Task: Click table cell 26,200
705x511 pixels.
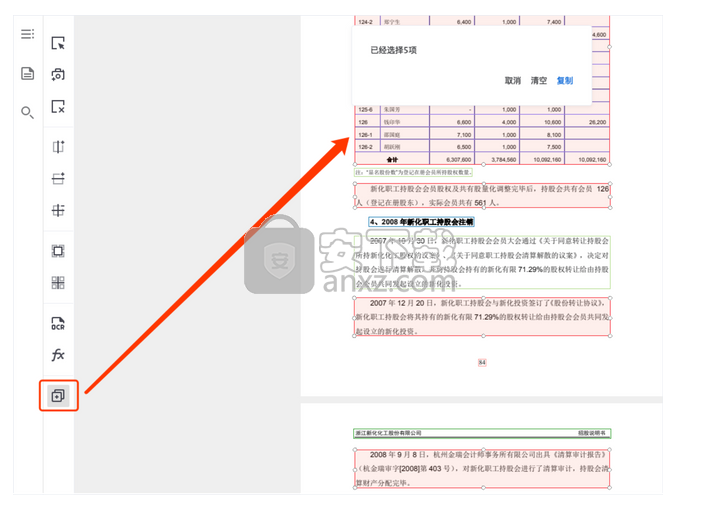Action: (x=598, y=122)
